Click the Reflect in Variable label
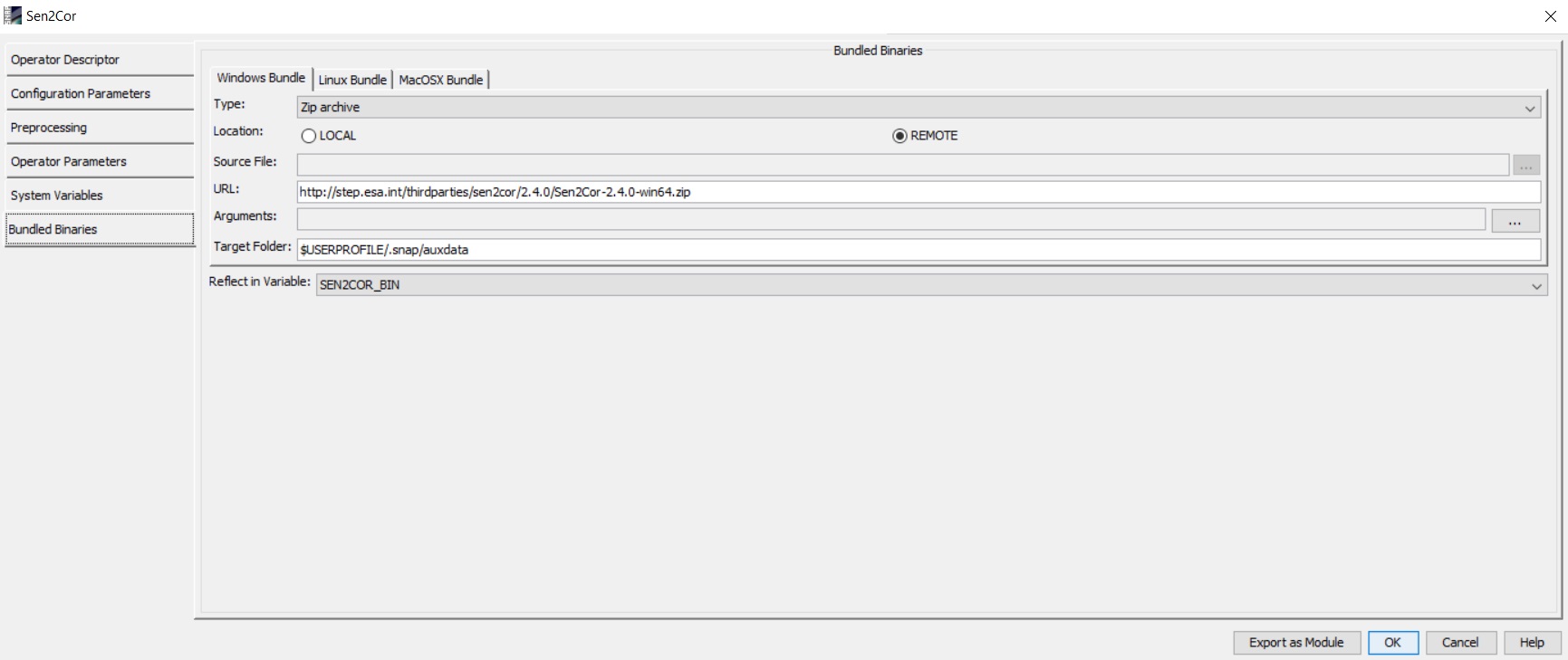 260,282
